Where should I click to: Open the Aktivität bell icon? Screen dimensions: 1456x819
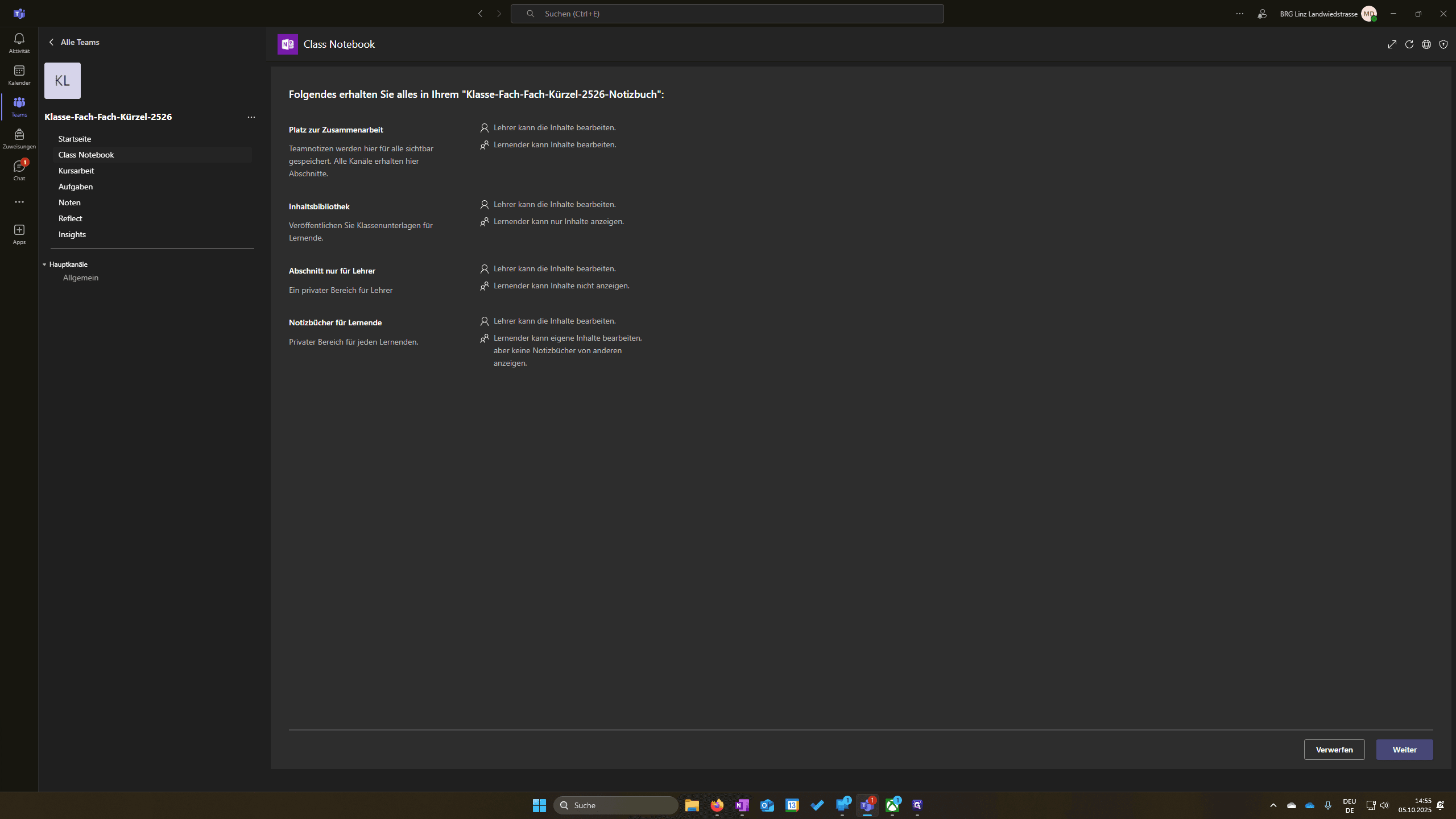19,43
